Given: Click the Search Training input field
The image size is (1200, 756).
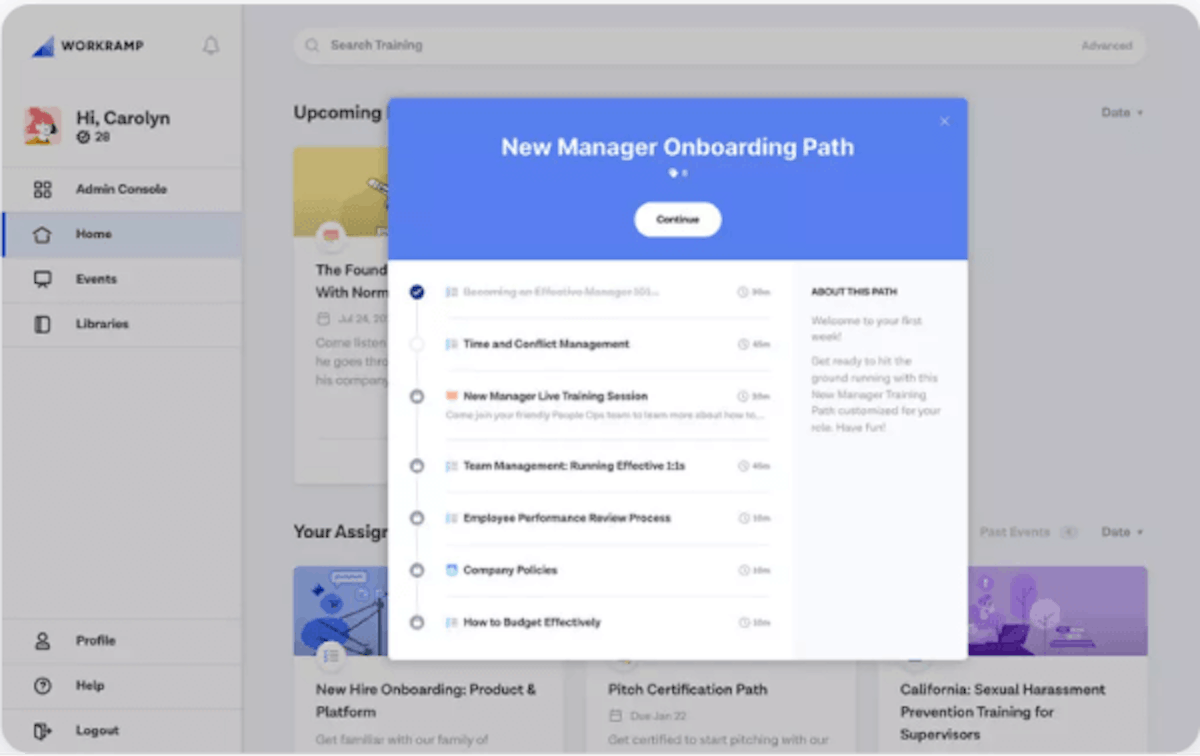Looking at the screenshot, I should (720, 46).
